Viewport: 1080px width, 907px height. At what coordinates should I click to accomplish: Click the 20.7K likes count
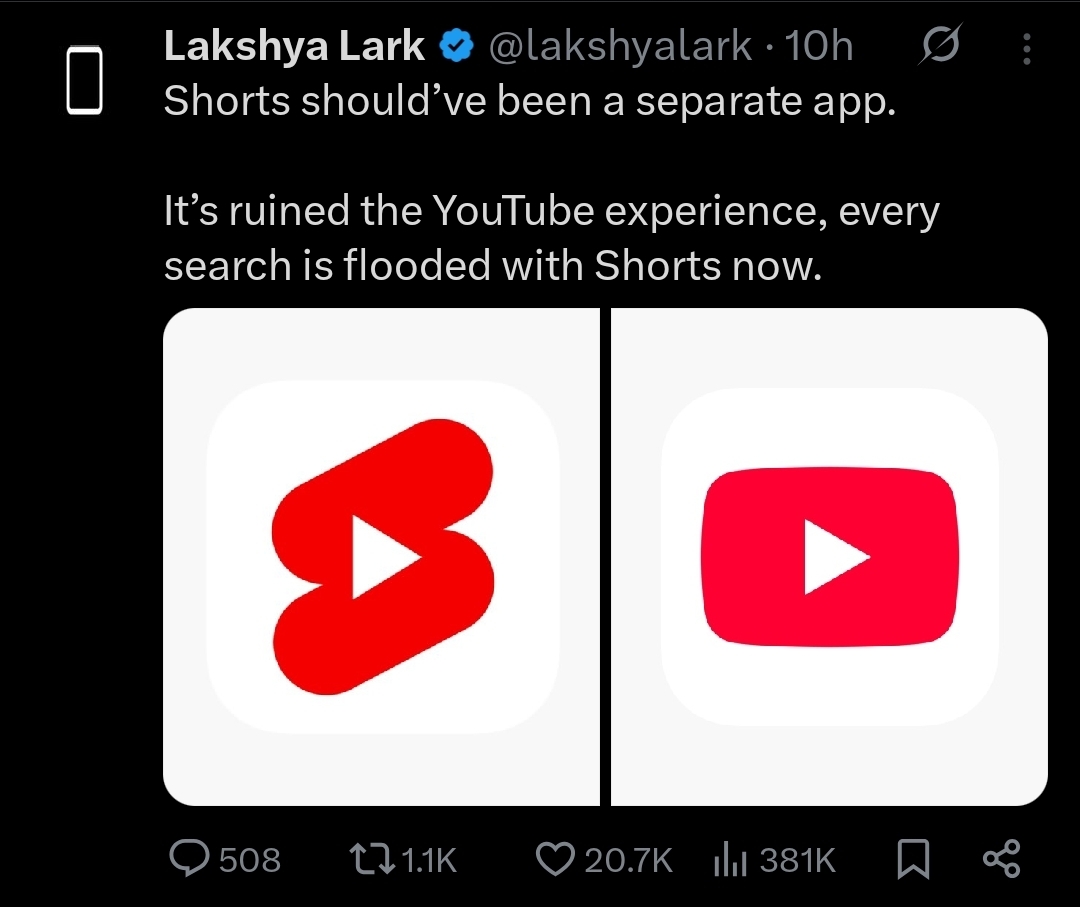point(628,860)
